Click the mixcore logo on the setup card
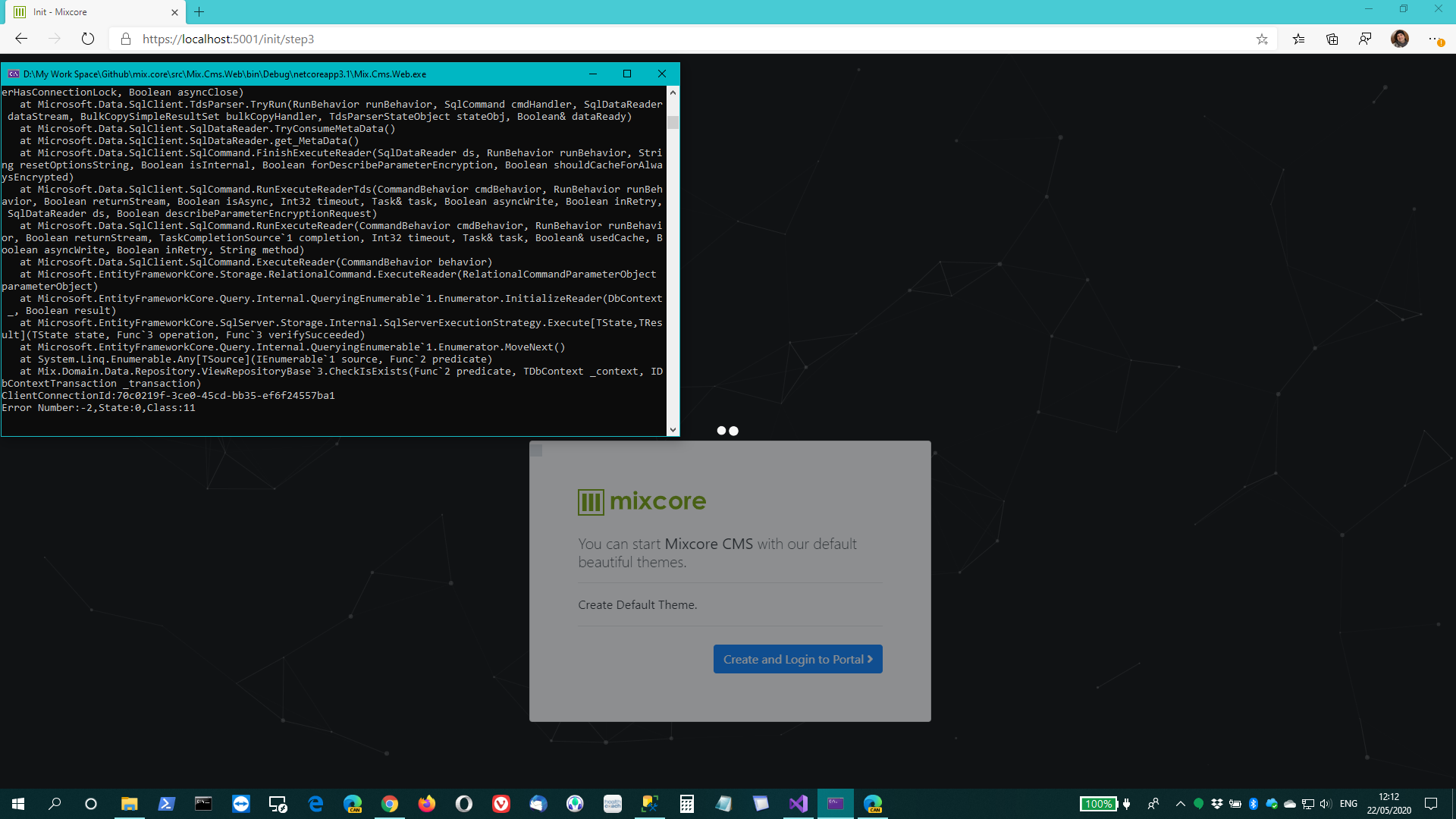 642,501
